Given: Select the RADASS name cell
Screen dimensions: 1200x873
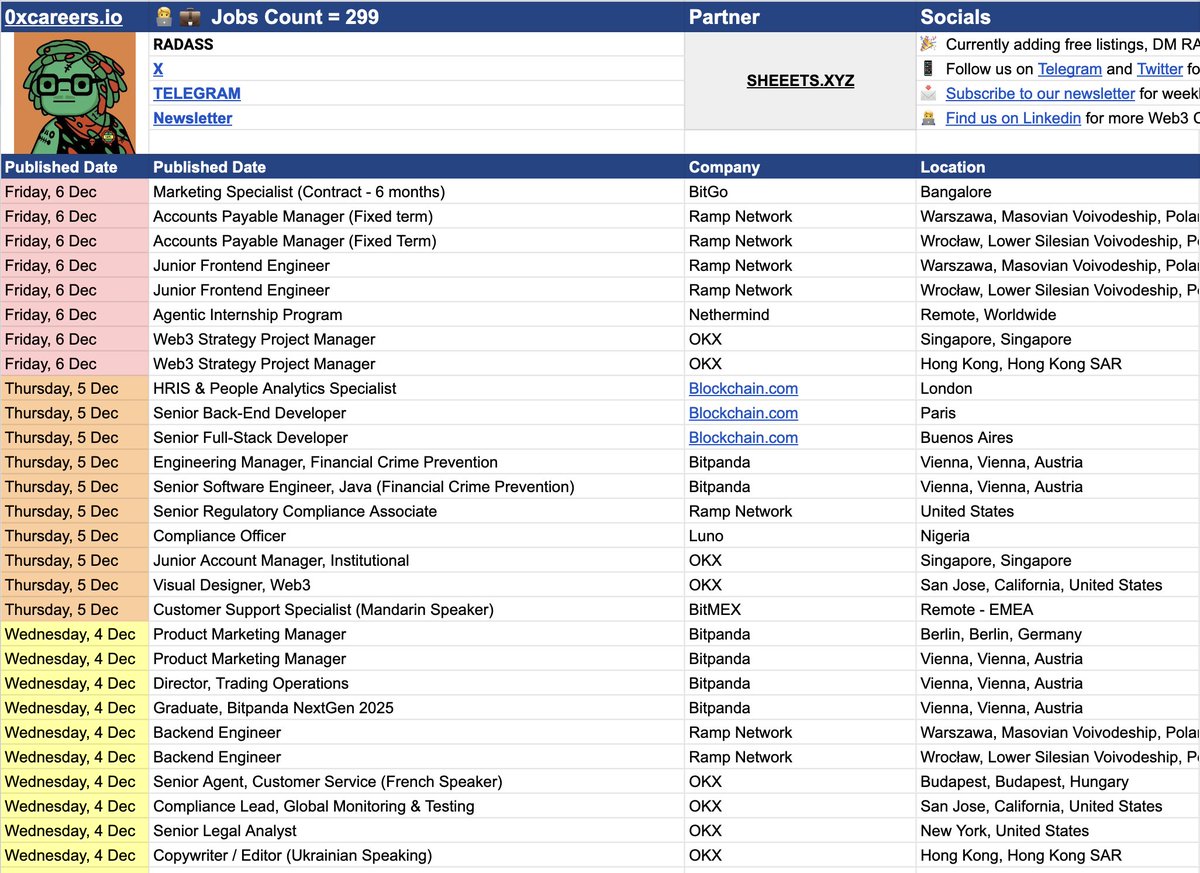Looking at the screenshot, I should 416,44.
